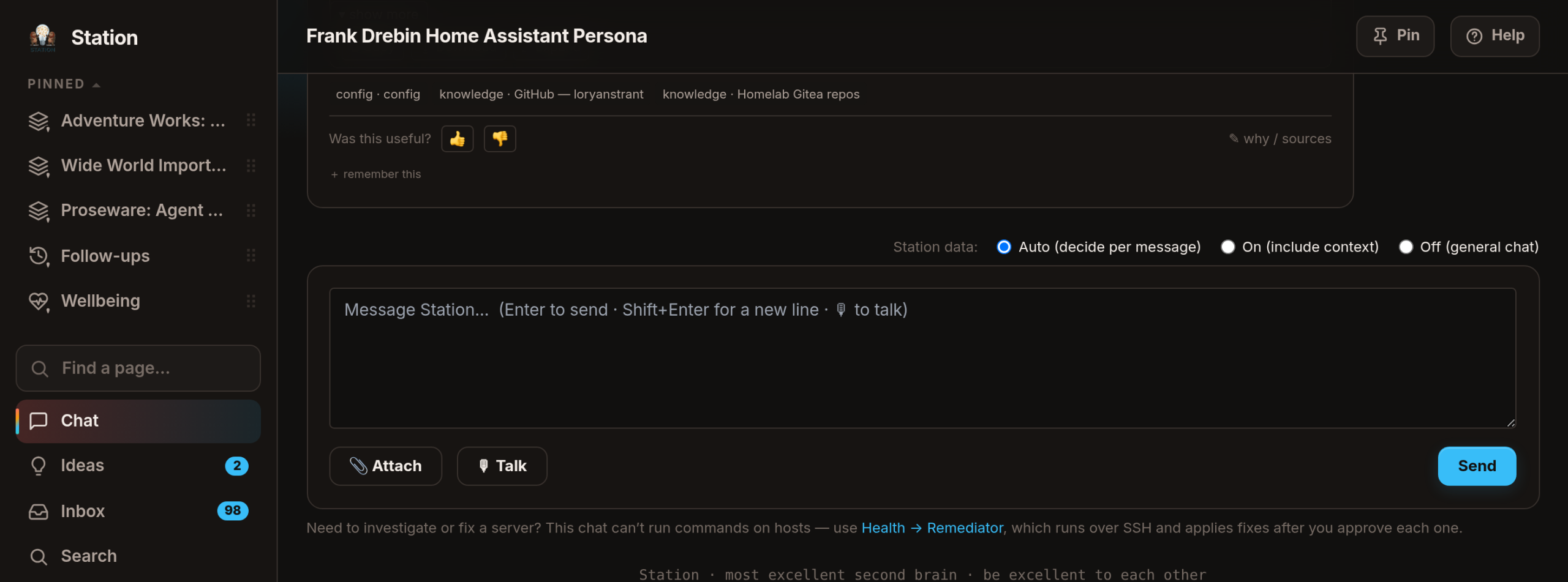Screen dimensions: 1568x582
Task: Click the Inbox tray icon
Action: [39, 512]
